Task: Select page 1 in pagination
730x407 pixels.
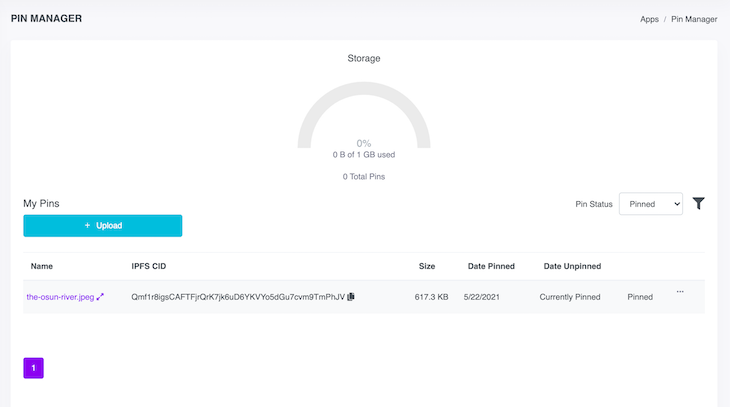Action: [33, 368]
